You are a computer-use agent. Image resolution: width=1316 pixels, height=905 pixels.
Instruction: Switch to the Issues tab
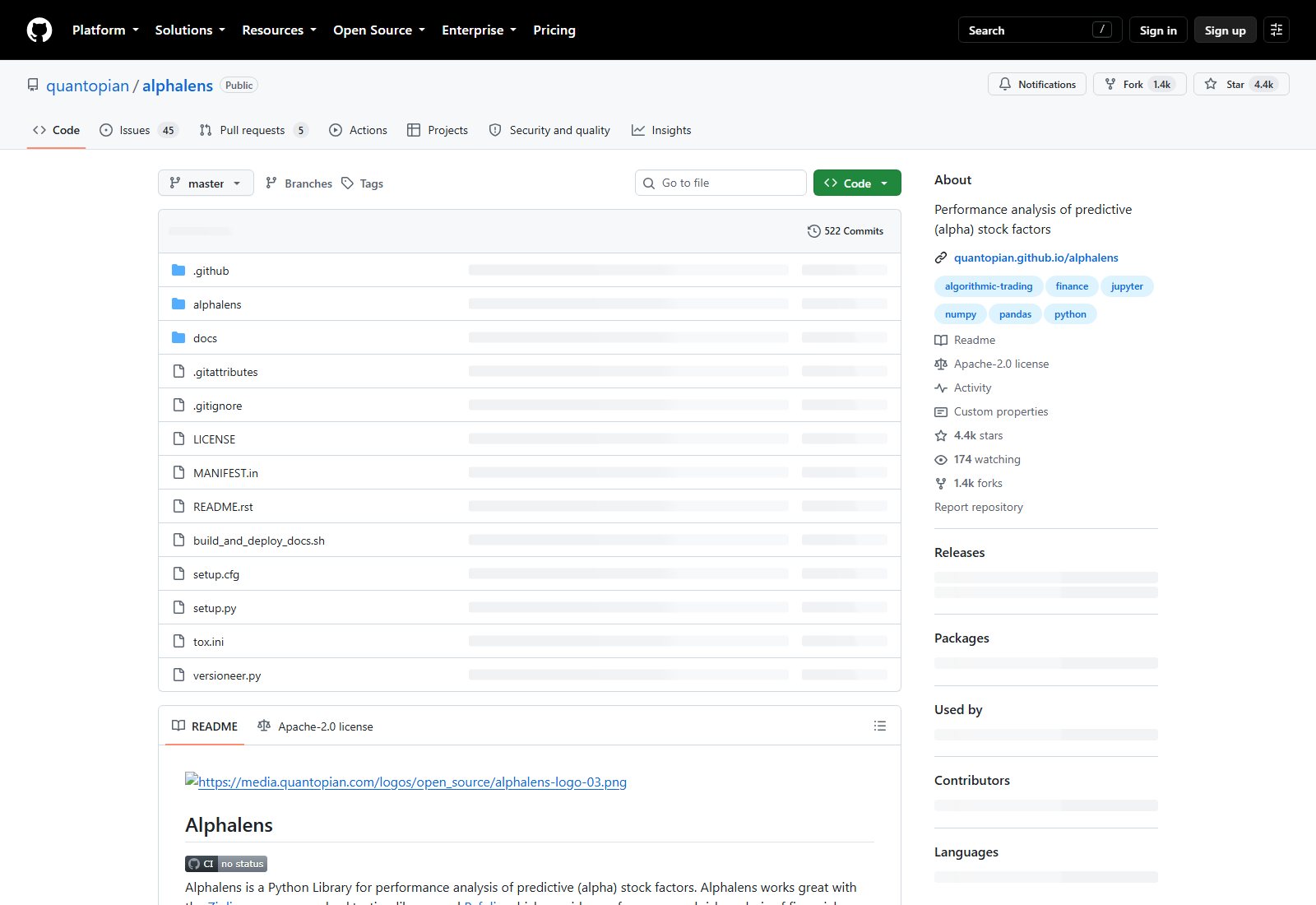138,130
